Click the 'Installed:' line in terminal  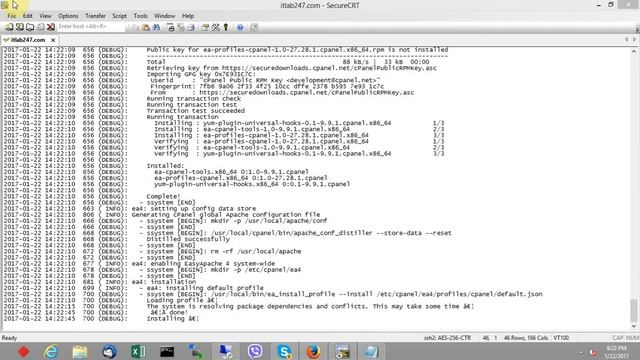coord(165,166)
